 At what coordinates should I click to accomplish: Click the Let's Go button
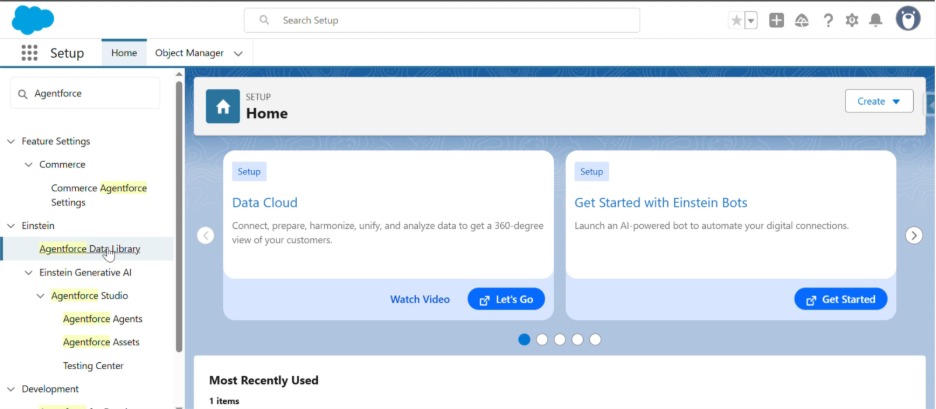click(x=506, y=299)
